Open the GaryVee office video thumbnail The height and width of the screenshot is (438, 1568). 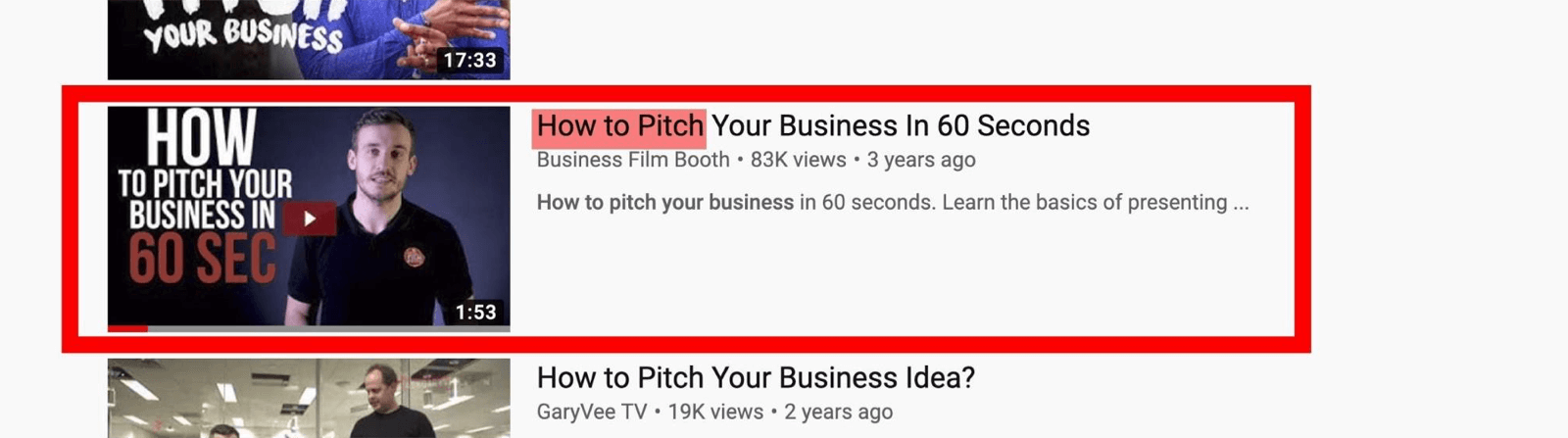(x=309, y=398)
